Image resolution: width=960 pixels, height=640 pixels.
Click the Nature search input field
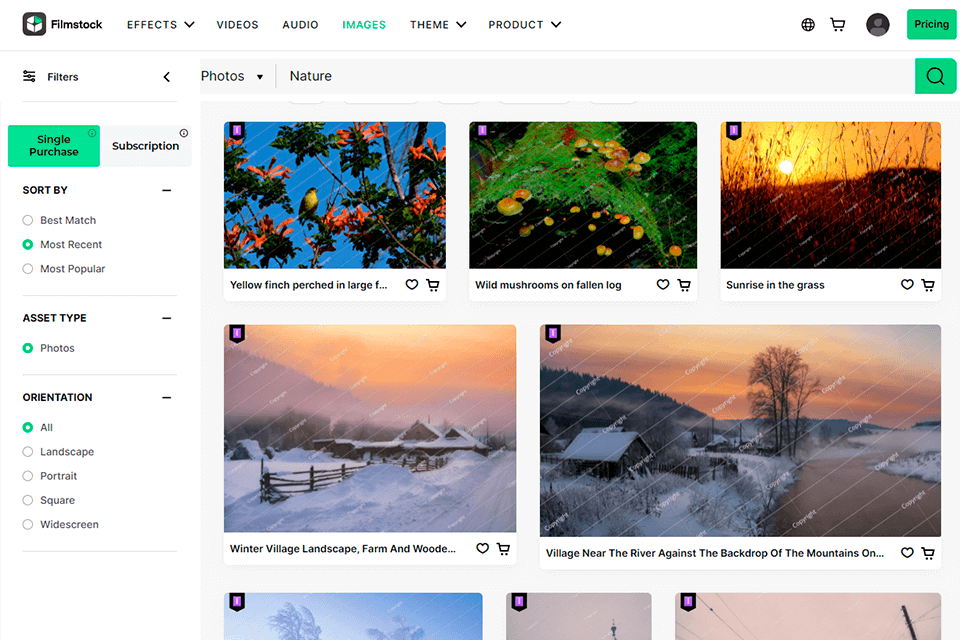595,76
